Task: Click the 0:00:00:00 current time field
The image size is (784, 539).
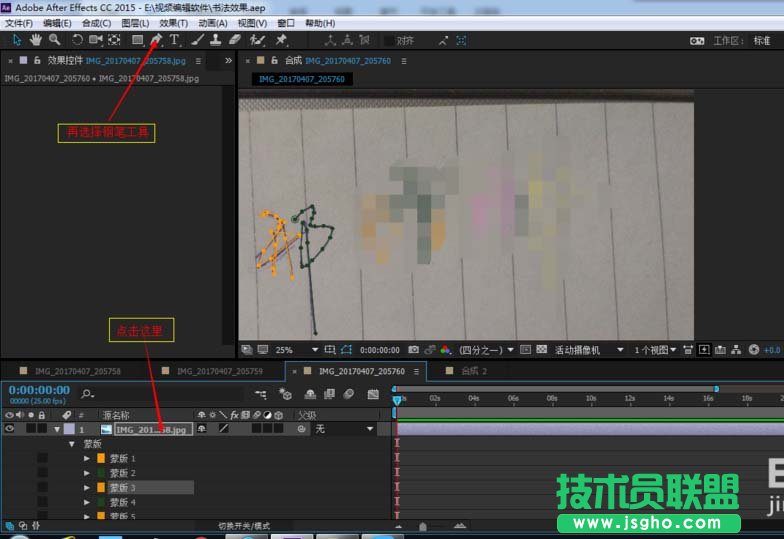Action: 39,390
